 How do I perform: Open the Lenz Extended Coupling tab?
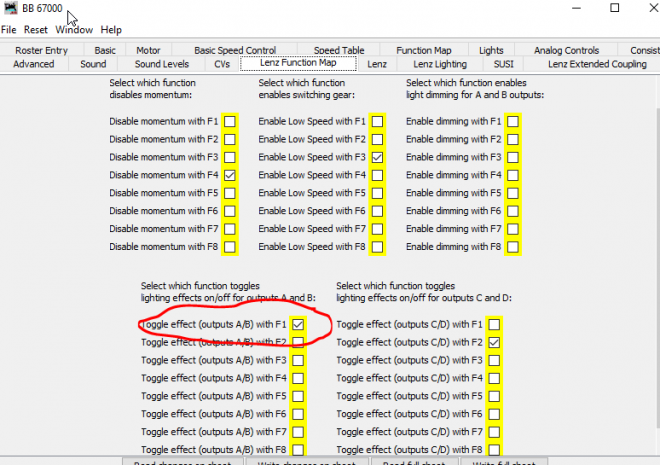[x=597, y=64]
